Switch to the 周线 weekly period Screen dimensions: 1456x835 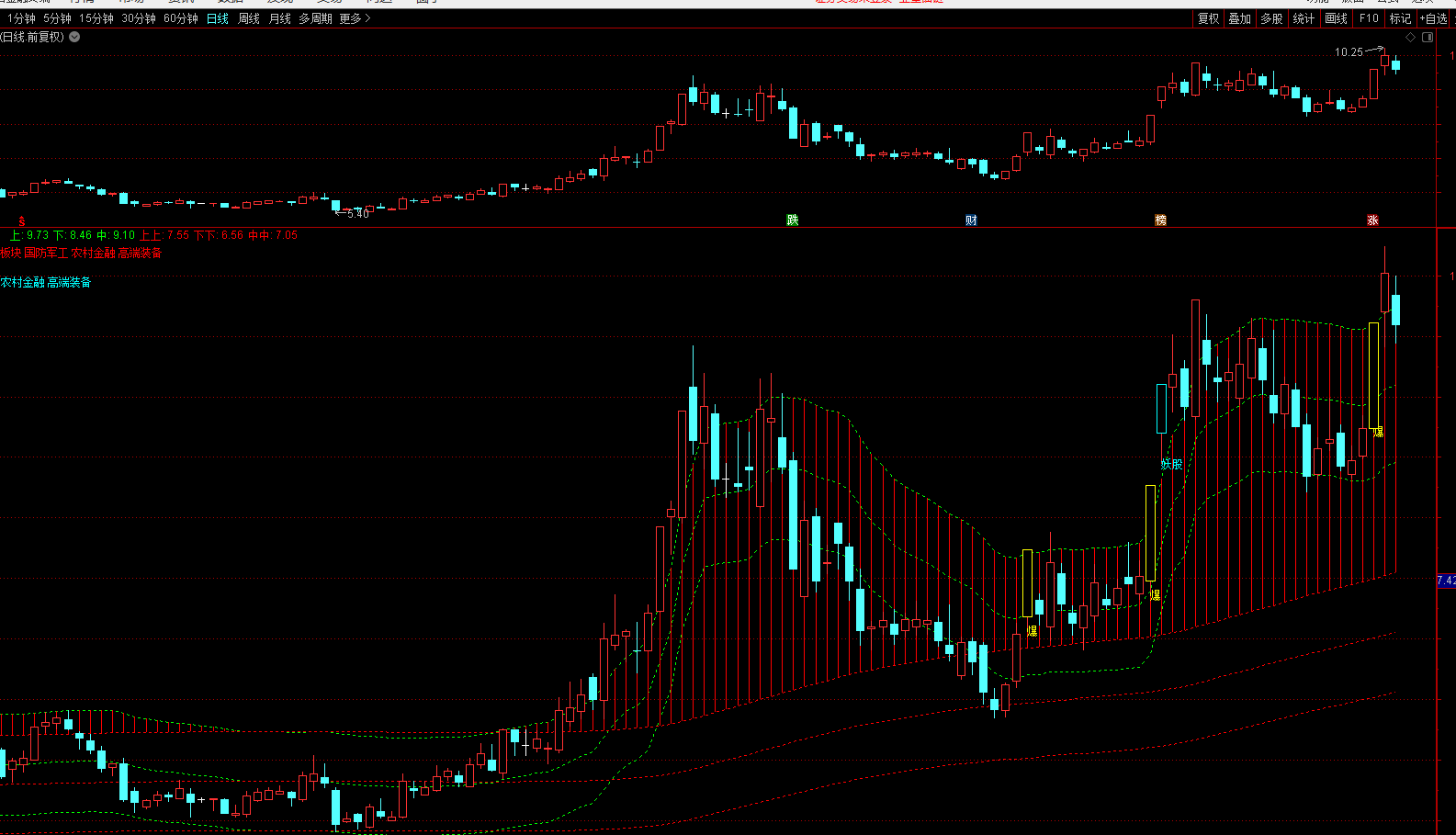pyautogui.click(x=249, y=18)
